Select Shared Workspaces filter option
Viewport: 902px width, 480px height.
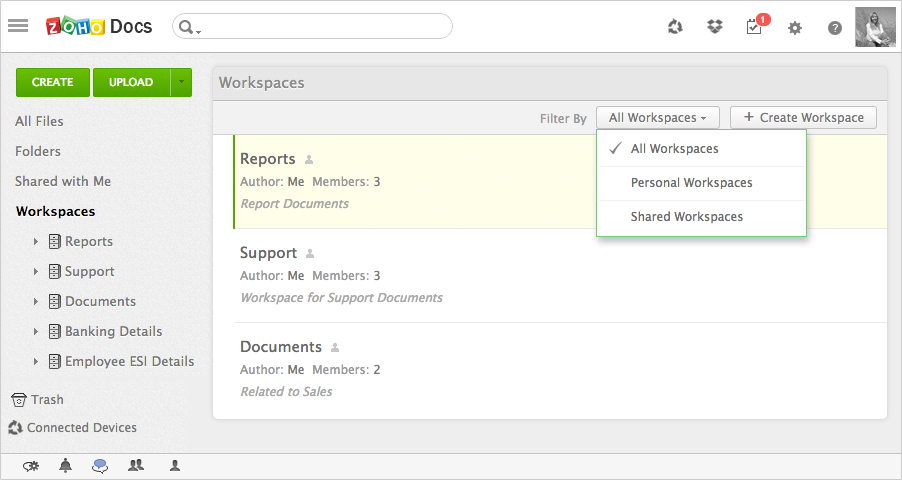(686, 217)
